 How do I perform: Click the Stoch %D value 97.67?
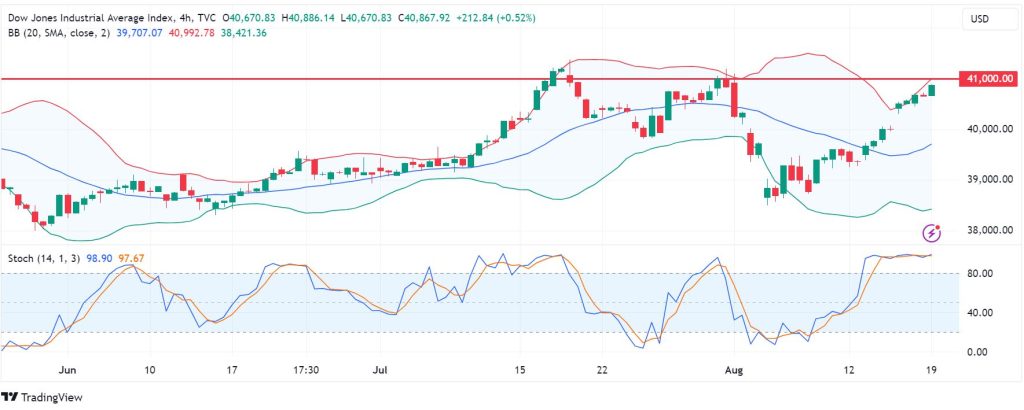point(129,259)
